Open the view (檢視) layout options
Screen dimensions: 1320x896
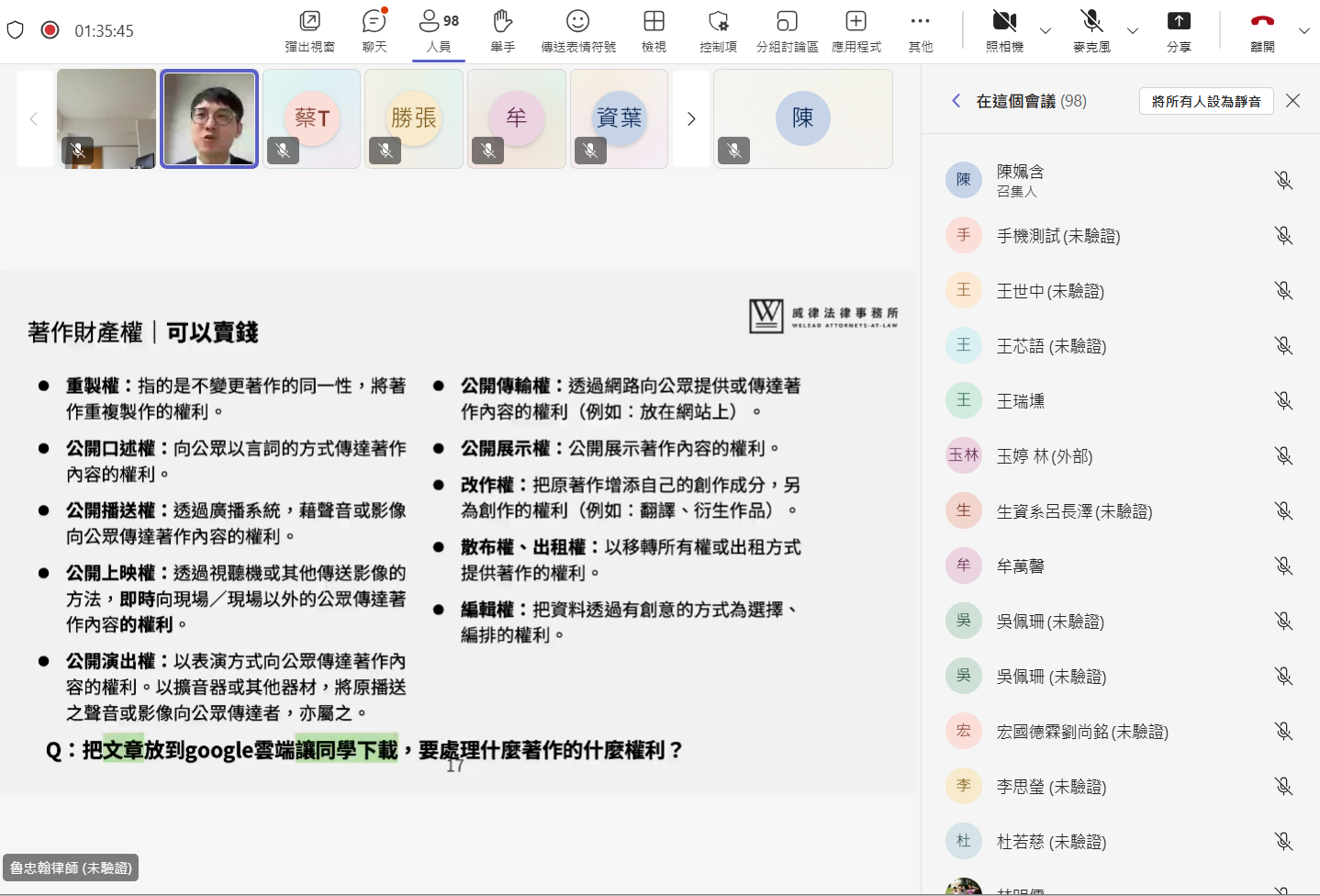pyautogui.click(x=654, y=30)
